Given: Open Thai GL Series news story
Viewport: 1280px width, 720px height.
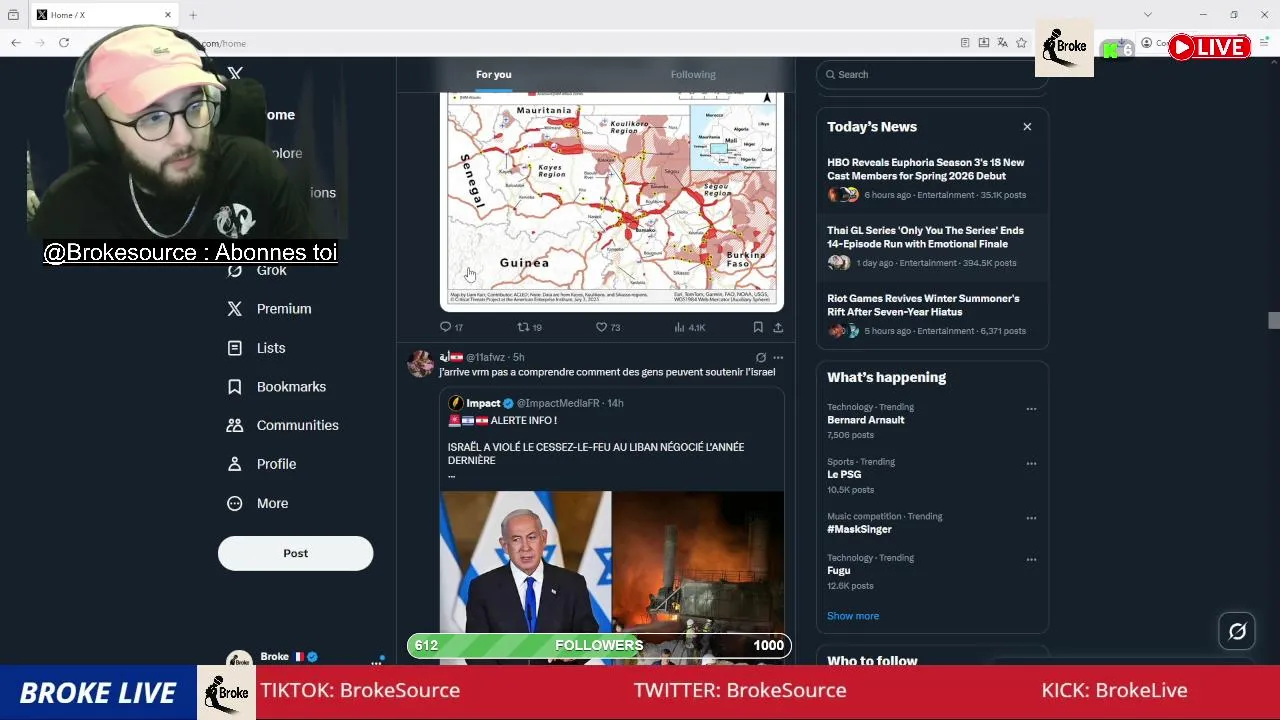Looking at the screenshot, I should click(x=932, y=247).
